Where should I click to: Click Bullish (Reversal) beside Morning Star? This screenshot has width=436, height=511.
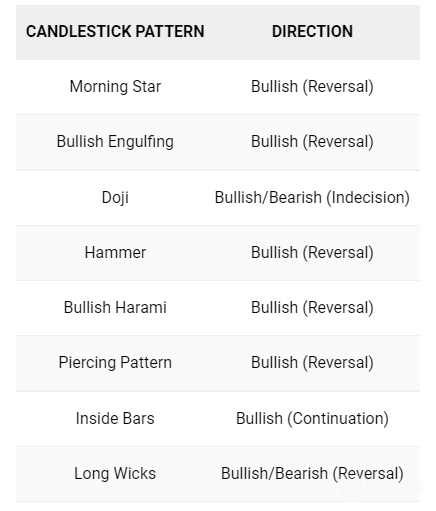312,87
